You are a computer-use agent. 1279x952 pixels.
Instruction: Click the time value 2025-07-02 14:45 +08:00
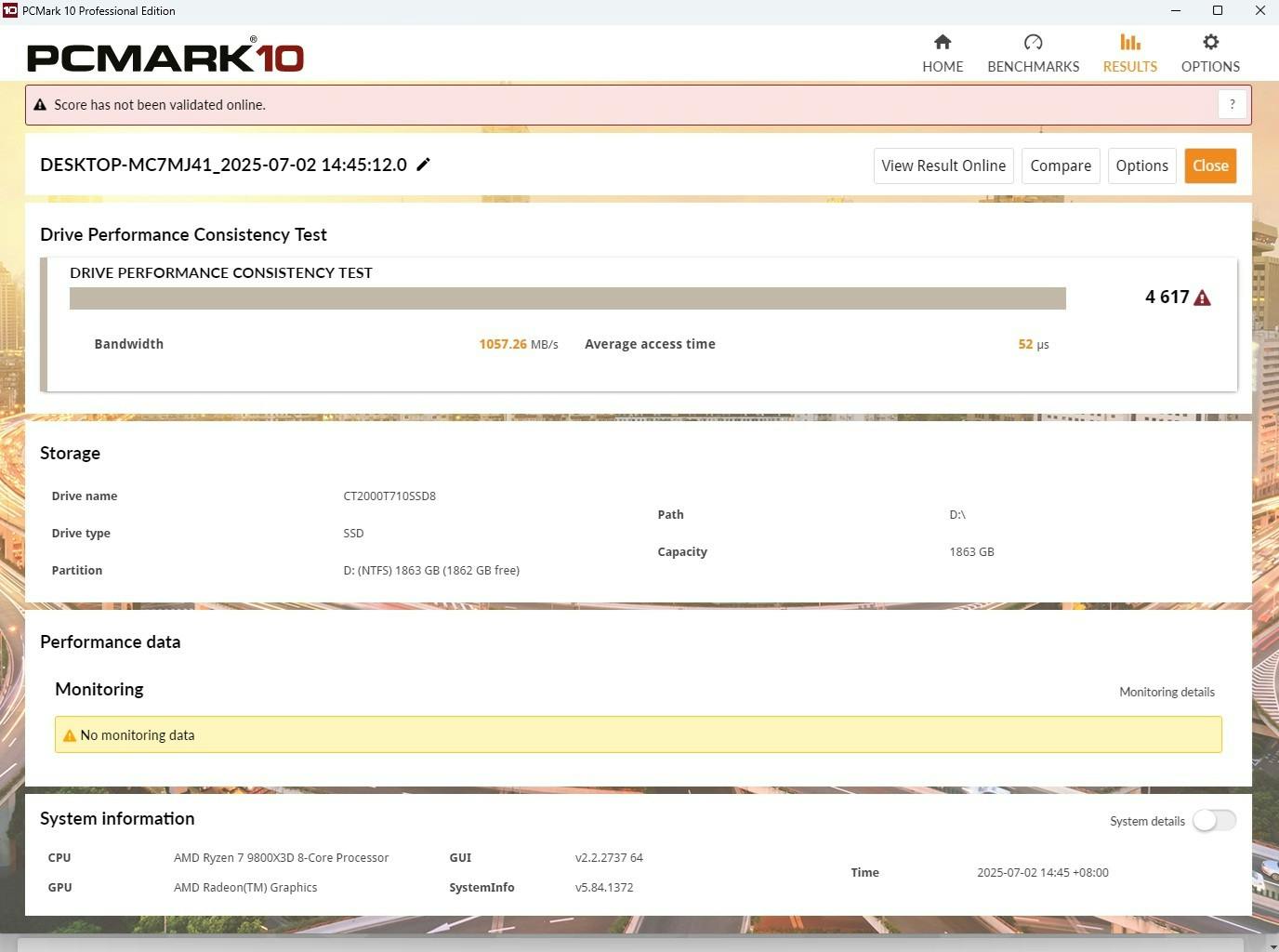(x=1043, y=872)
